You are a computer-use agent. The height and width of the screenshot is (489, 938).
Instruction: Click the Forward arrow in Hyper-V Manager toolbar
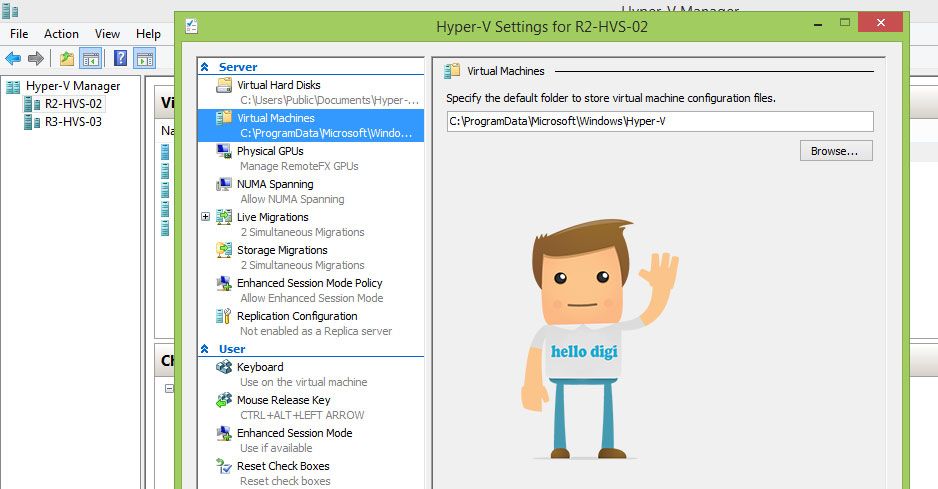[36, 58]
